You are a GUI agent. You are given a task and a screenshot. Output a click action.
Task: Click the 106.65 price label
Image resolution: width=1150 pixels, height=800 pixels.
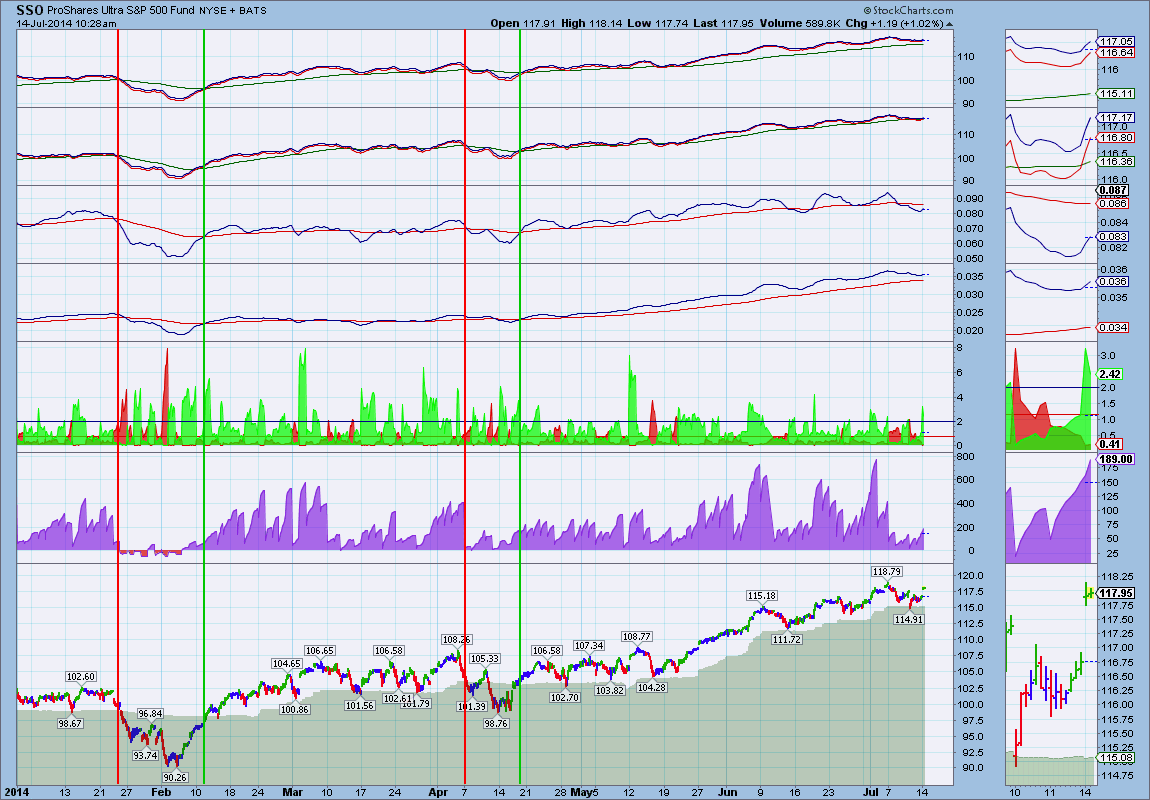pyautogui.click(x=320, y=650)
